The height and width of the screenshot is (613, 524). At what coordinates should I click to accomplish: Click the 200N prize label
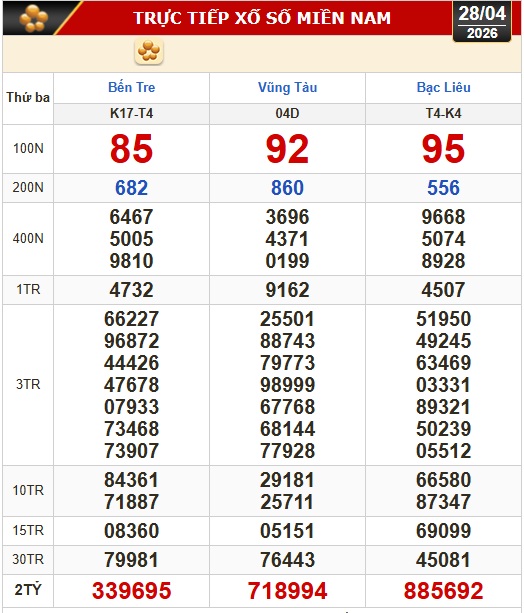[x=28, y=188]
